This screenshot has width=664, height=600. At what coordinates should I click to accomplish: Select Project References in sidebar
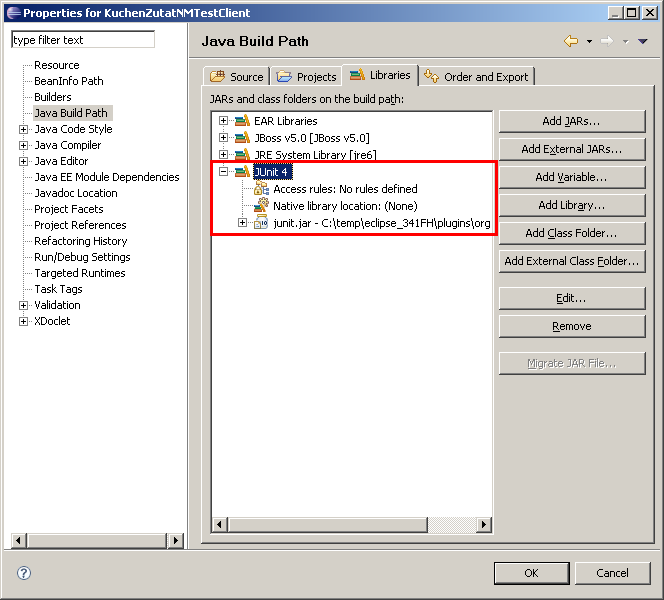80,226
